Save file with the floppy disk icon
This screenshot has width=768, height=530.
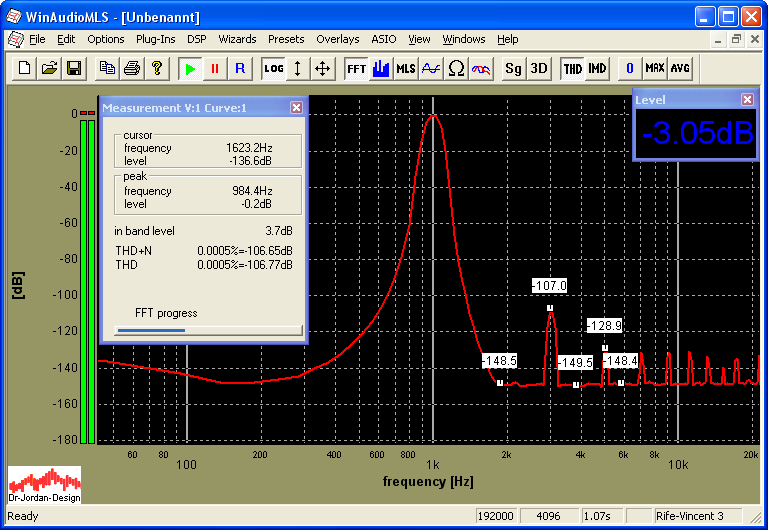(x=73, y=69)
